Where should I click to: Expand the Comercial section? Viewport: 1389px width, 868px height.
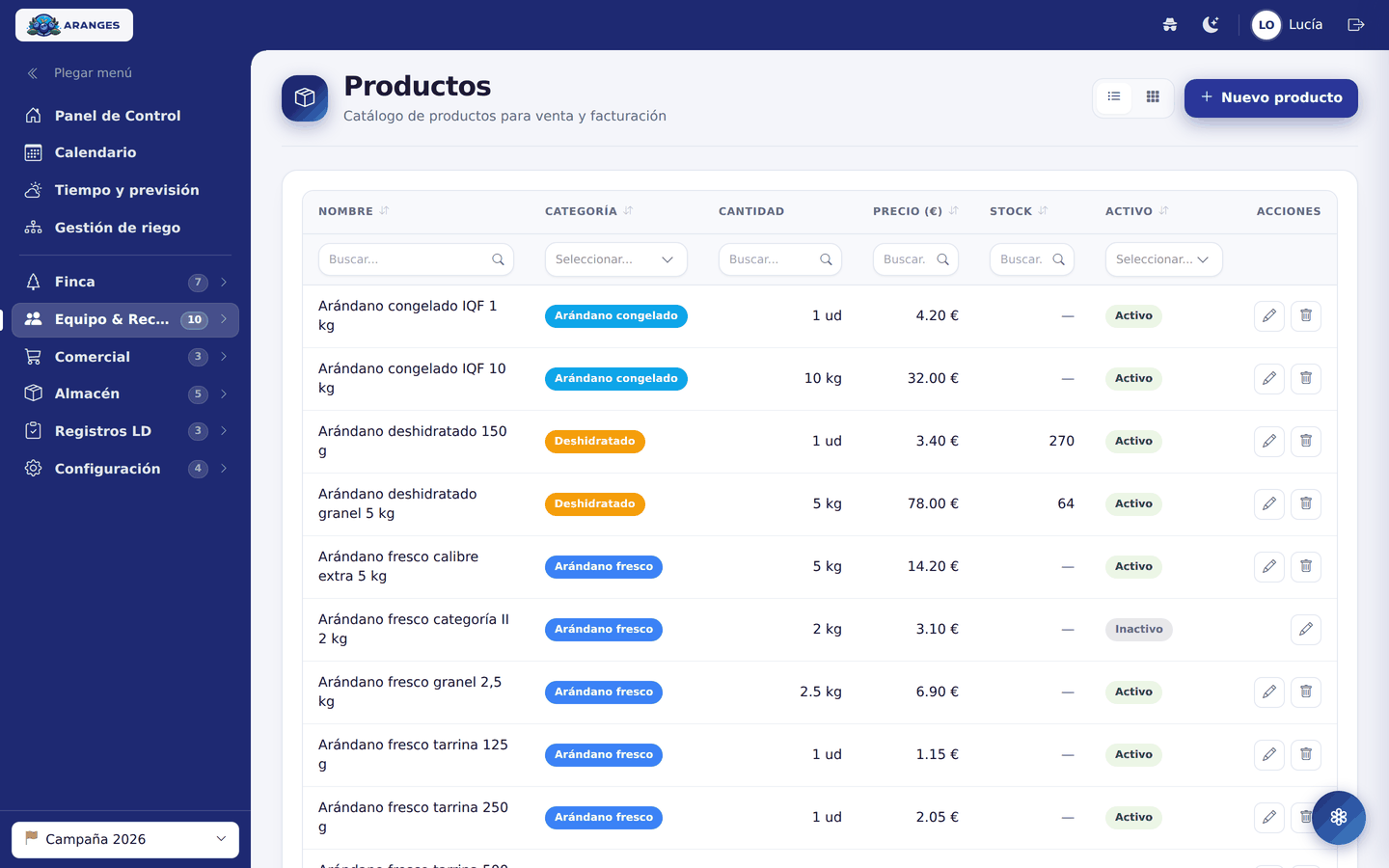(x=125, y=357)
